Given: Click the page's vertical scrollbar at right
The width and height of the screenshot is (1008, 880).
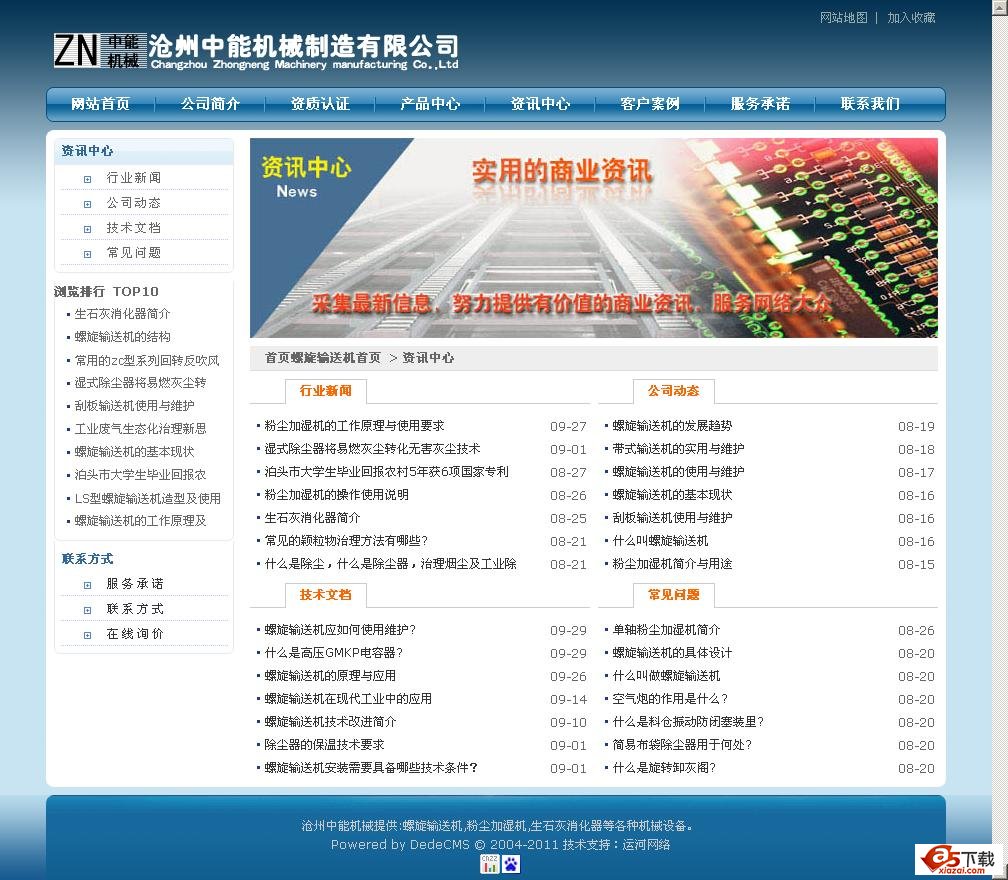Looking at the screenshot, I should point(1000,440).
